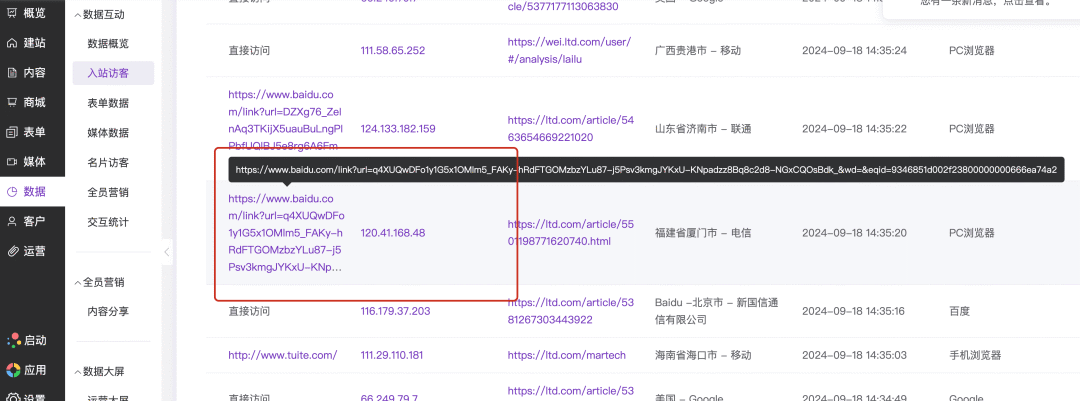The image size is (1080, 401).
Task: Click IP address 116.179.37.203
Action: [x=395, y=311]
